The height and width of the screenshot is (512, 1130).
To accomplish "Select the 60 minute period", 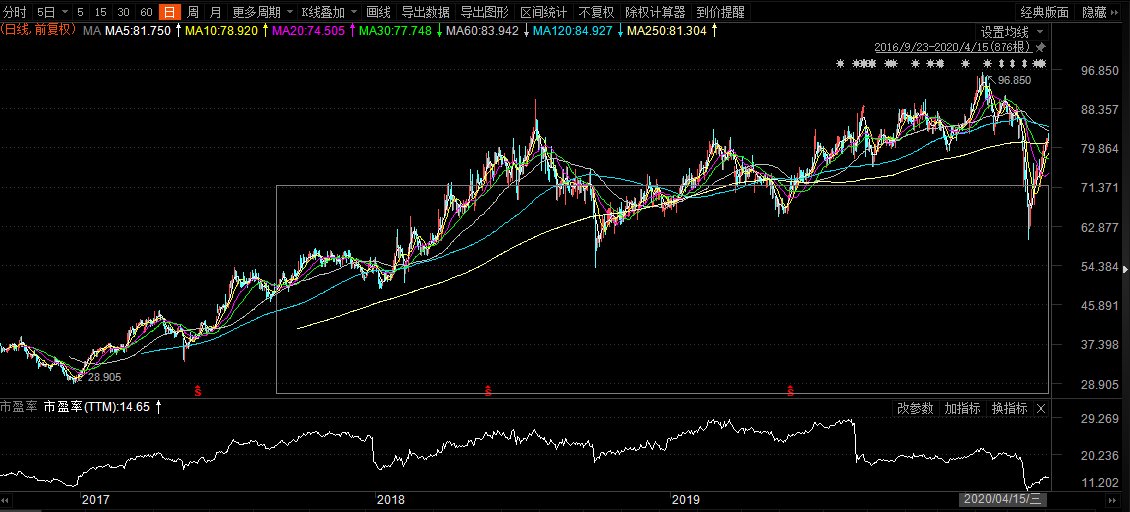I will coord(146,13).
